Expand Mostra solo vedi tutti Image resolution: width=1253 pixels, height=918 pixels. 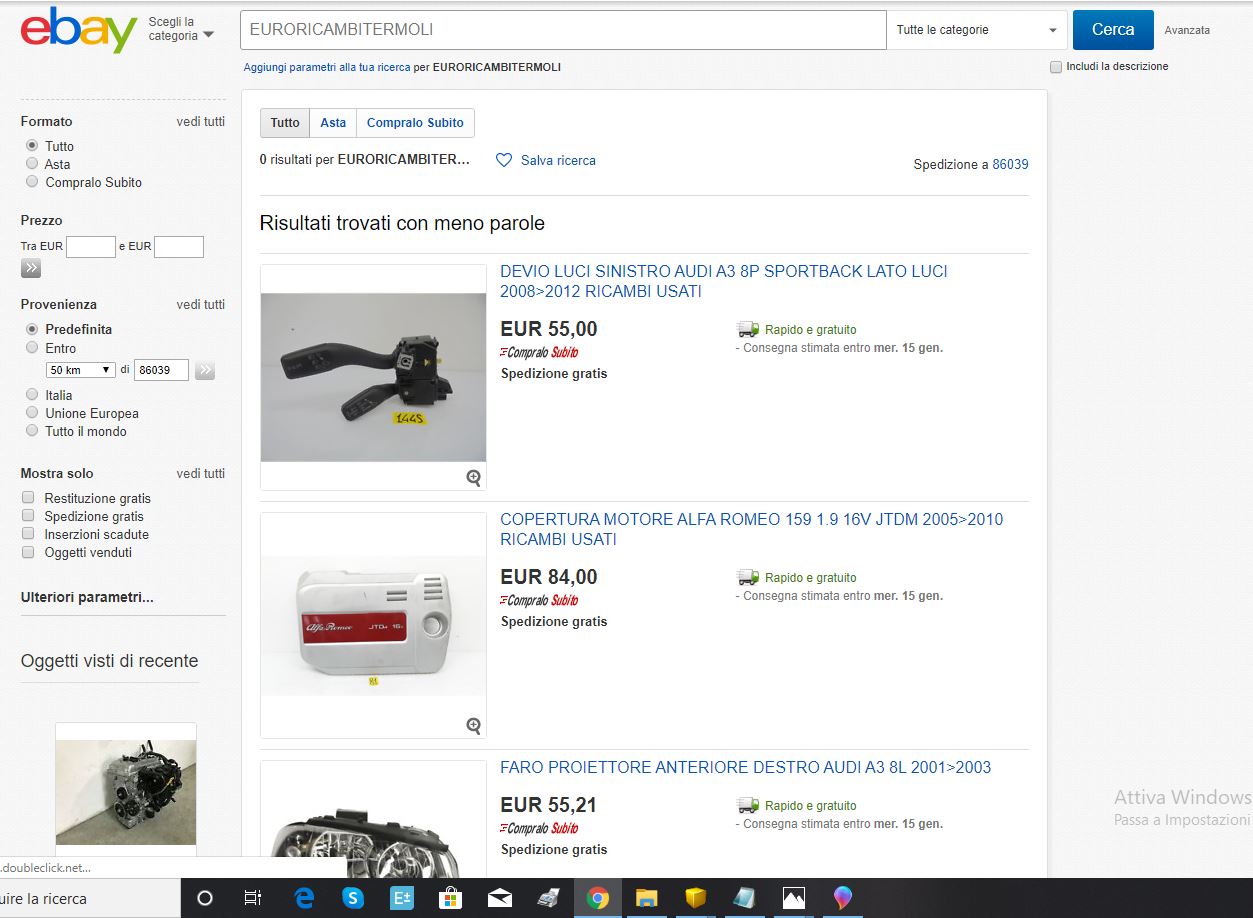(201, 473)
